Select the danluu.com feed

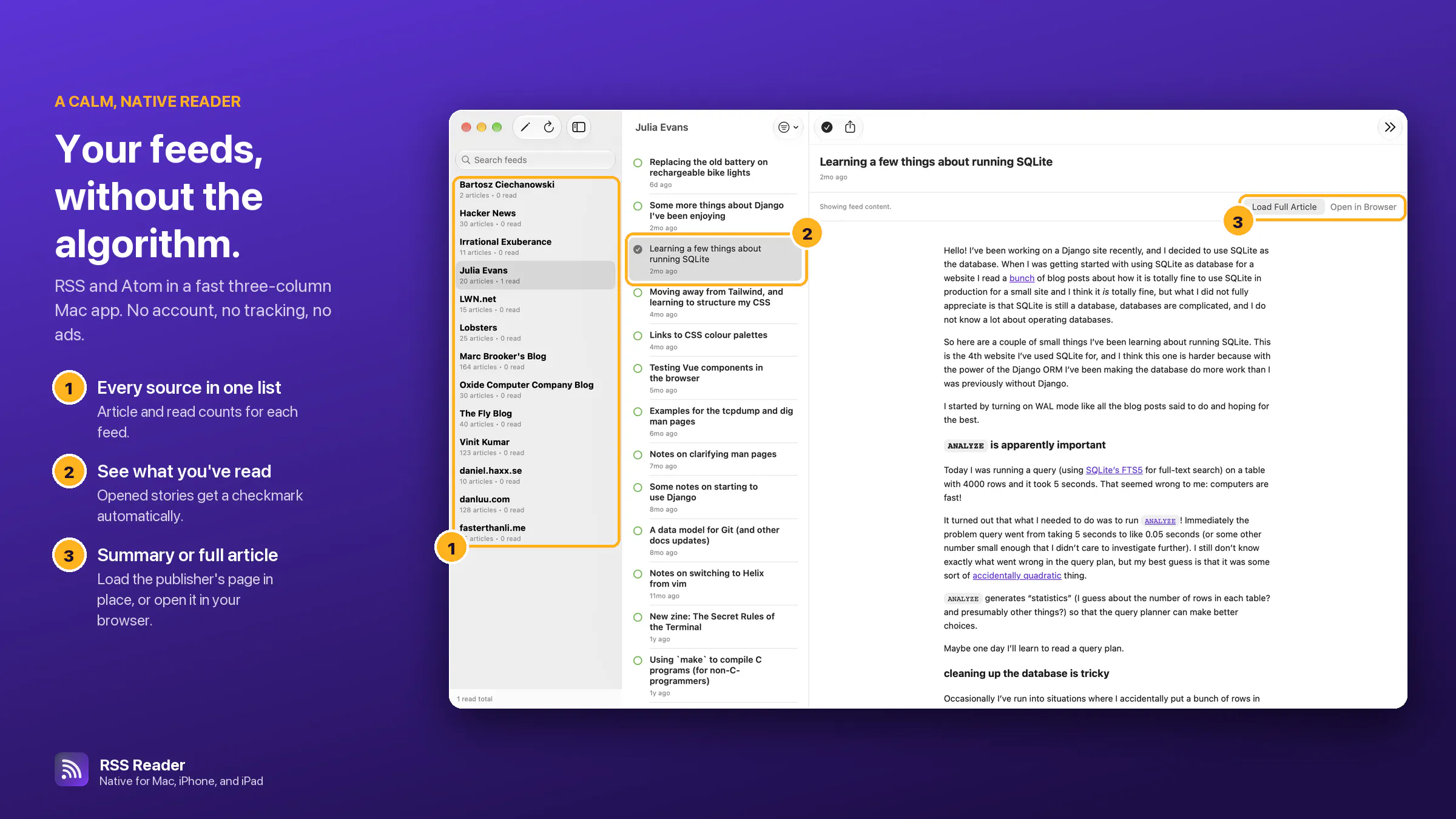tap(535, 504)
